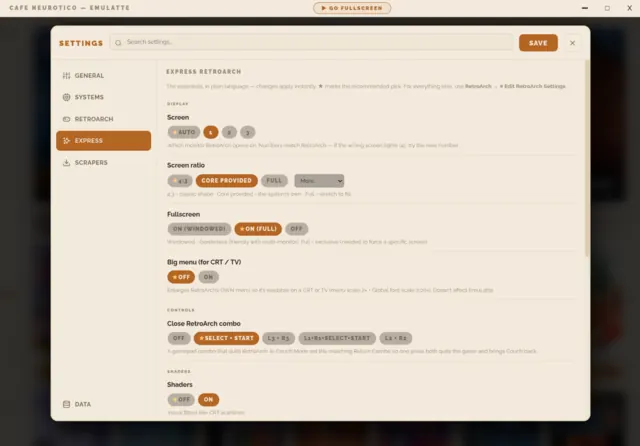This screenshot has height=446, width=640.
Task: Click the Big menu (for CRT / TV) label
Action: [x=204, y=262]
